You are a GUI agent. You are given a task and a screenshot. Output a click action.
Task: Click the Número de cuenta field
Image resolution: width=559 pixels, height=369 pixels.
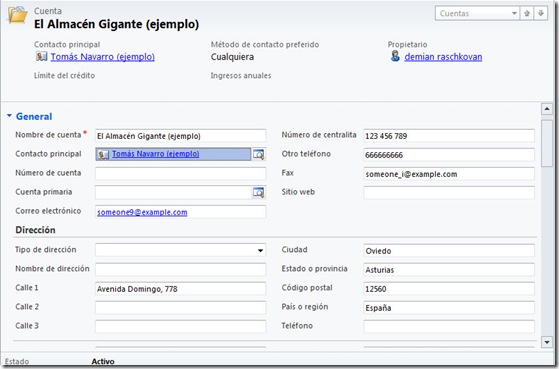click(180, 174)
